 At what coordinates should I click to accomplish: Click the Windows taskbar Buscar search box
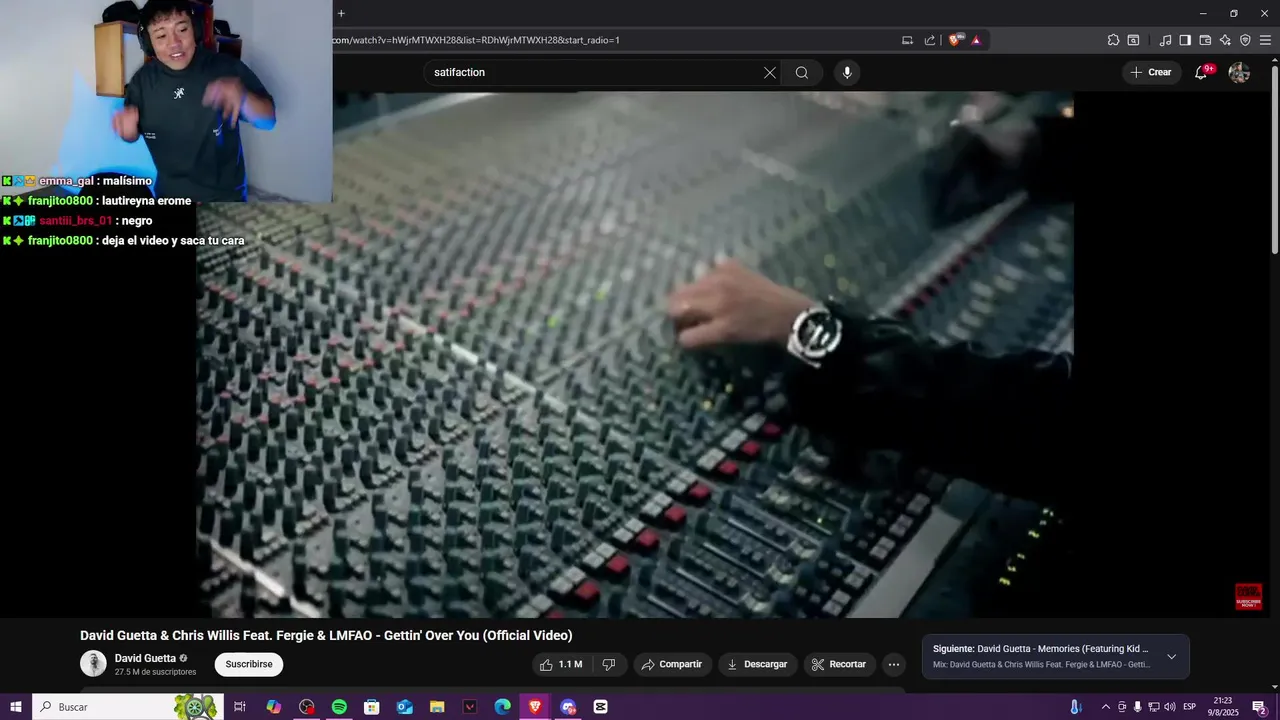(127, 706)
